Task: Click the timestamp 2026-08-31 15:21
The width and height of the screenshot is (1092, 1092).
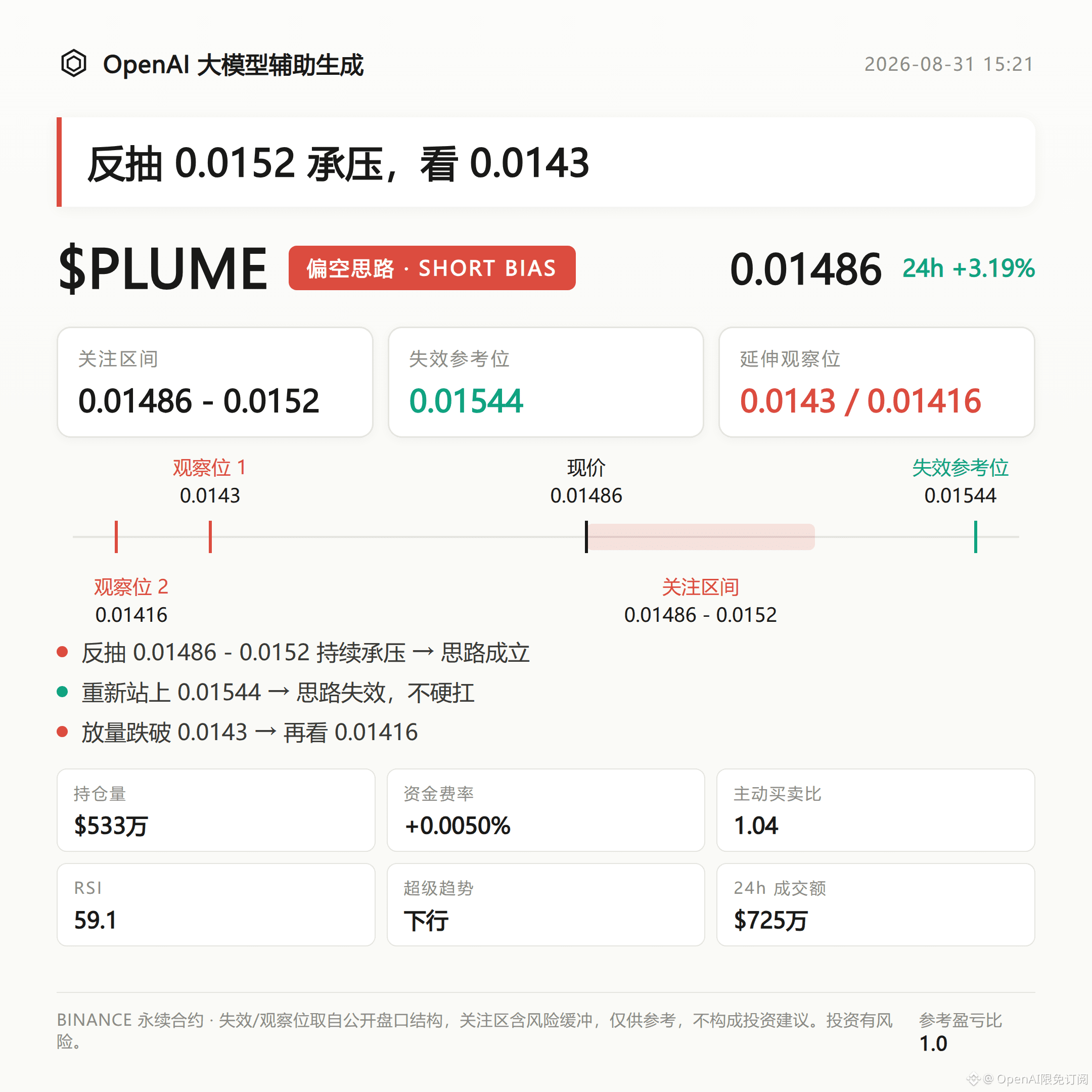Action: (x=949, y=64)
